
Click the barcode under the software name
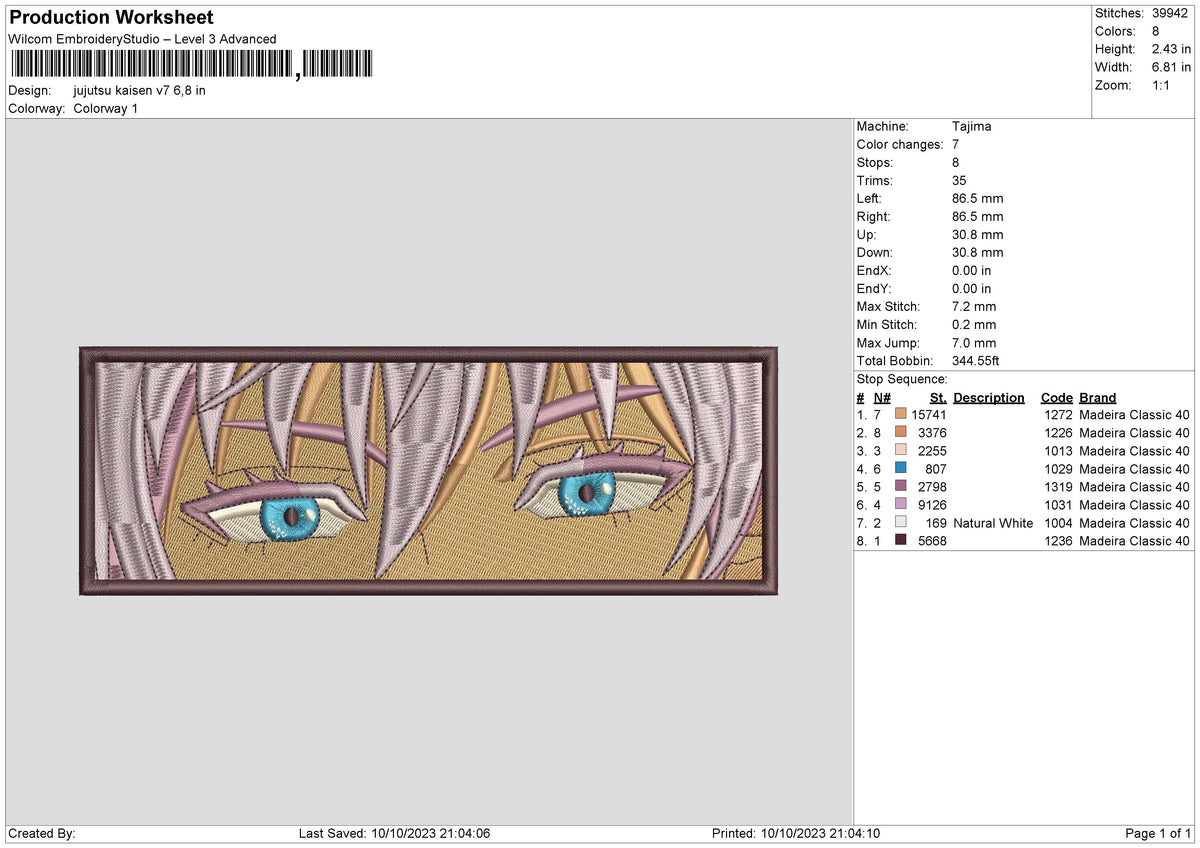[191, 65]
